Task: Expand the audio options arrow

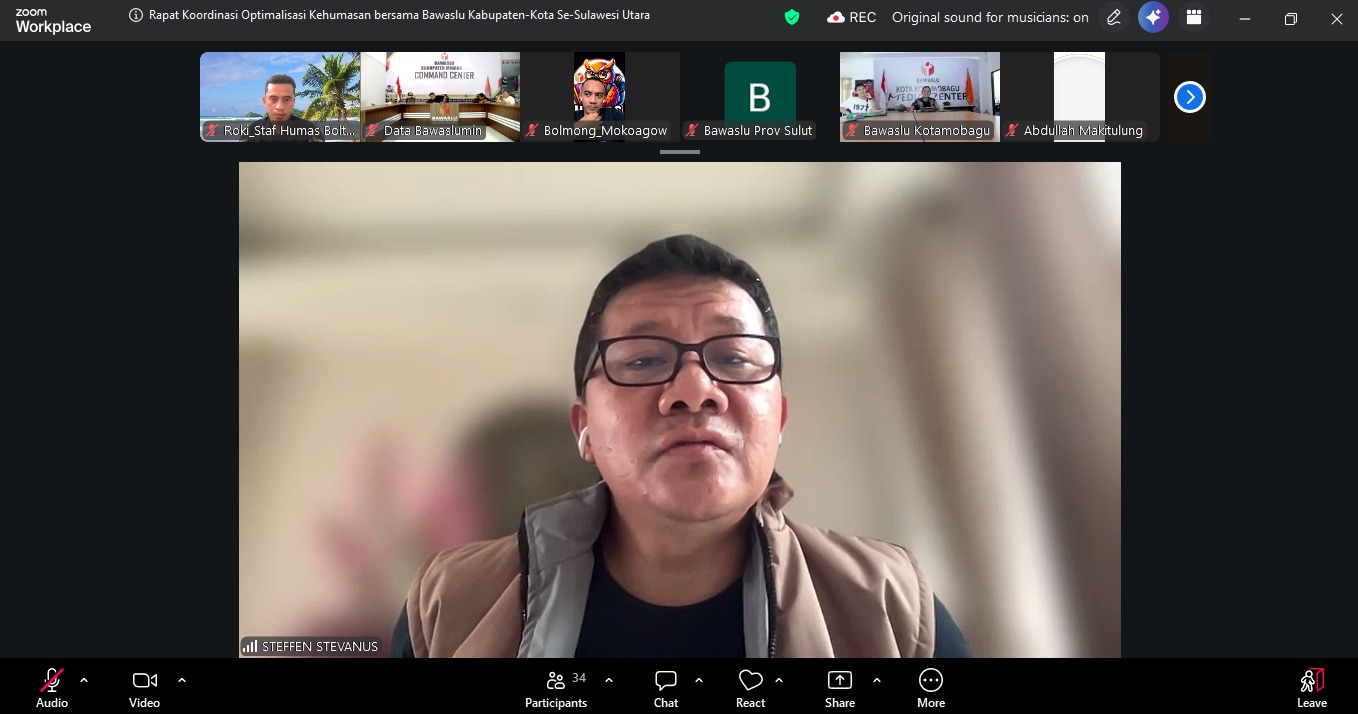Action: pos(84,680)
